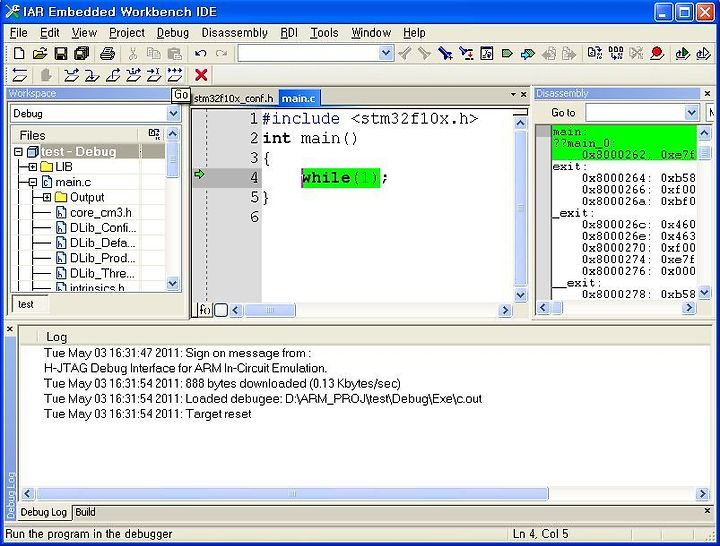This screenshot has height=546, width=720.
Task: Open the File menu
Action: tap(18, 33)
